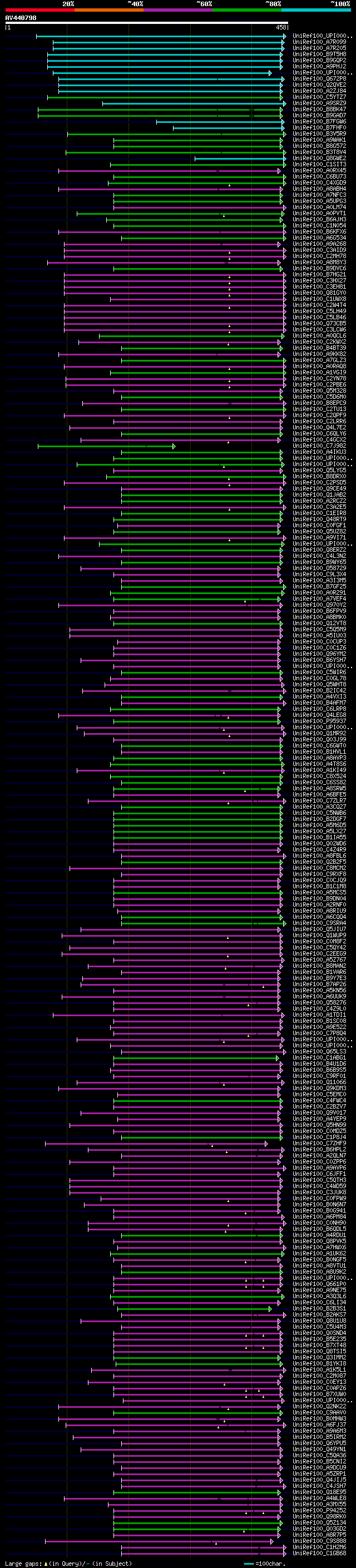This screenshot has width=356, height=1568.
Task: Click the red ~20% legend color segment
Action: point(39,10)
